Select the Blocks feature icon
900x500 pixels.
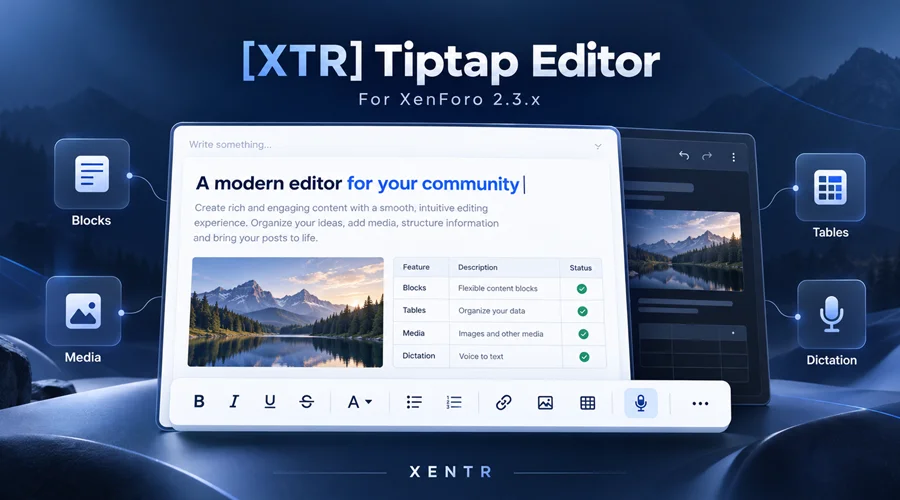coord(92,174)
